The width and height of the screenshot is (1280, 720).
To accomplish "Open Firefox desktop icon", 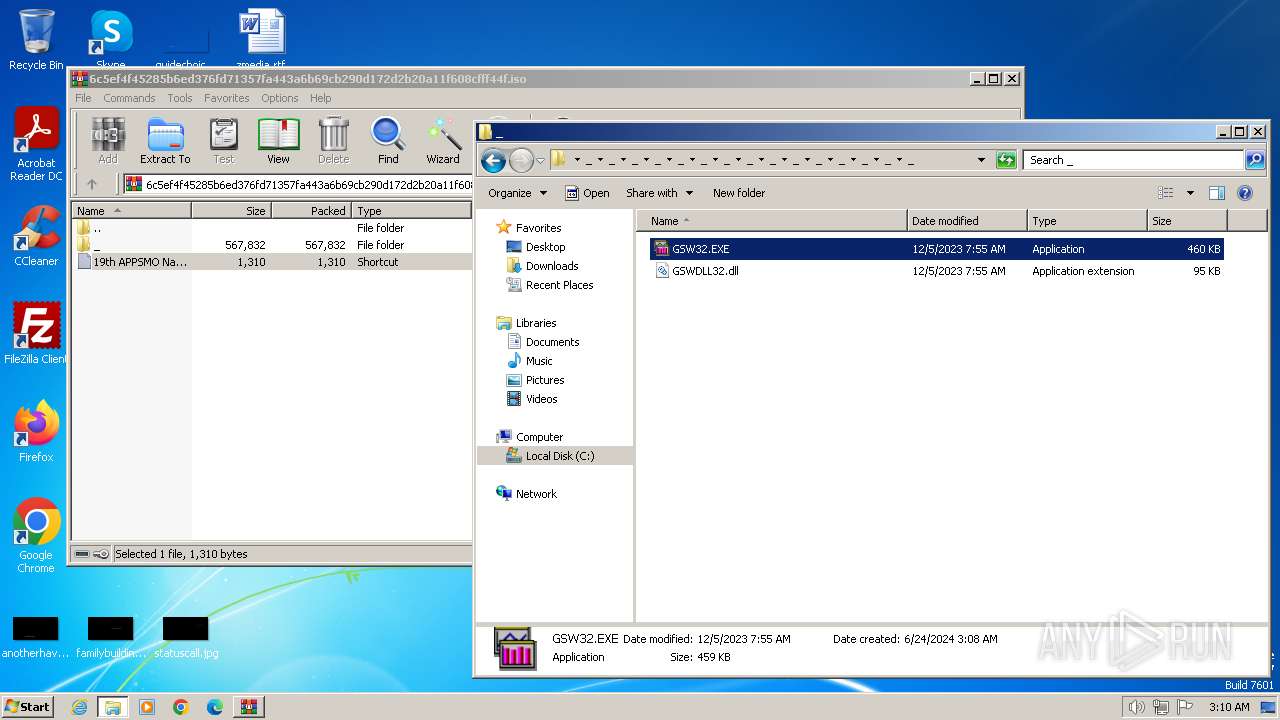I will coord(36,431).
